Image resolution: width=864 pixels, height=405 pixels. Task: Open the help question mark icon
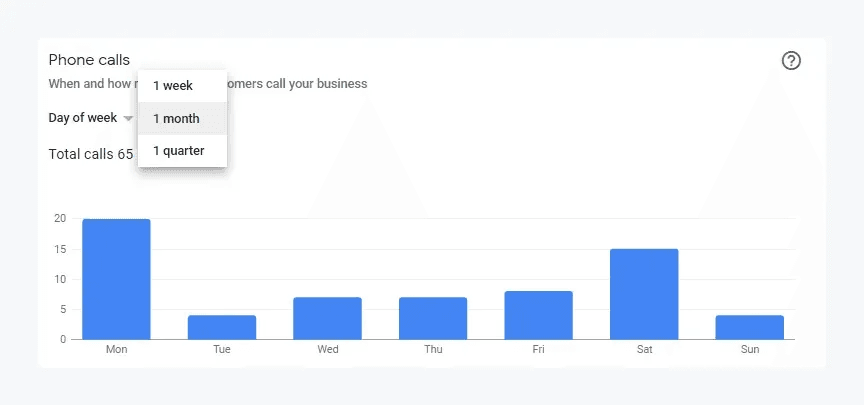(x=791, y=61)
